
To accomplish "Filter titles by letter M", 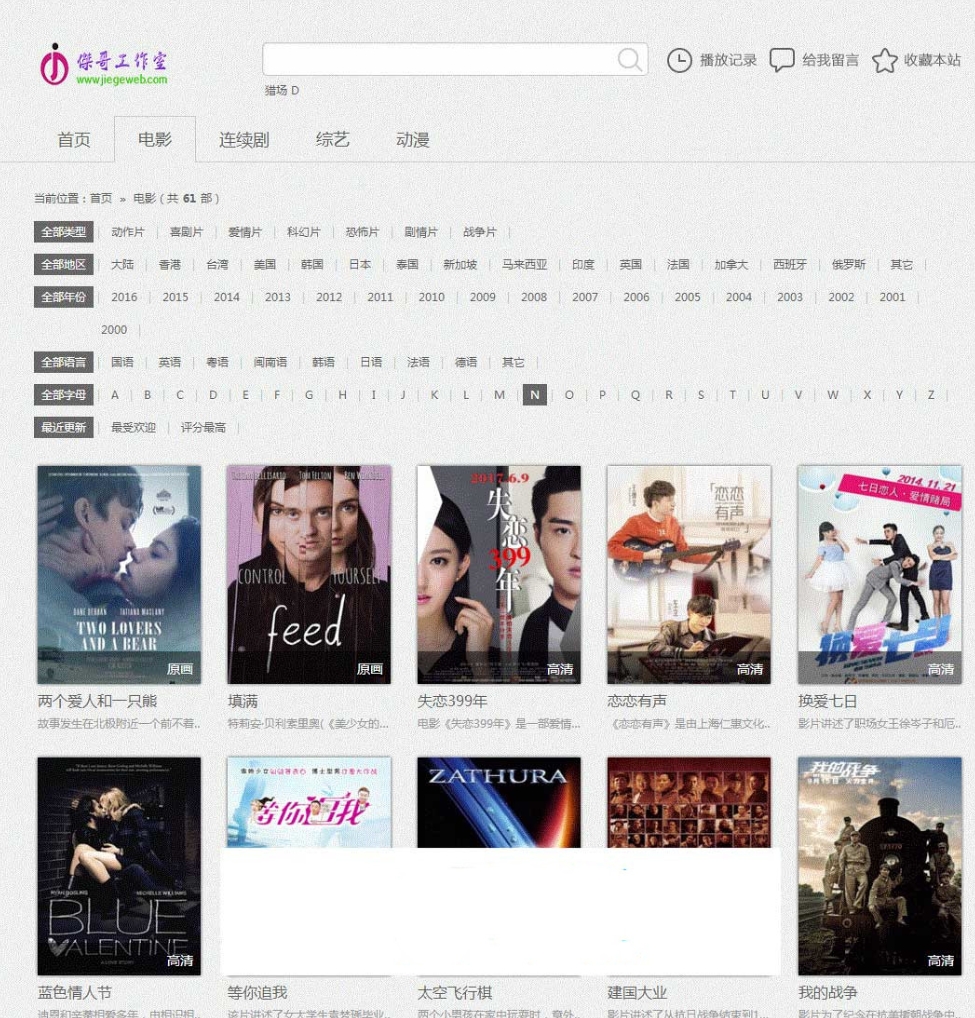I will tap(499, 395).
